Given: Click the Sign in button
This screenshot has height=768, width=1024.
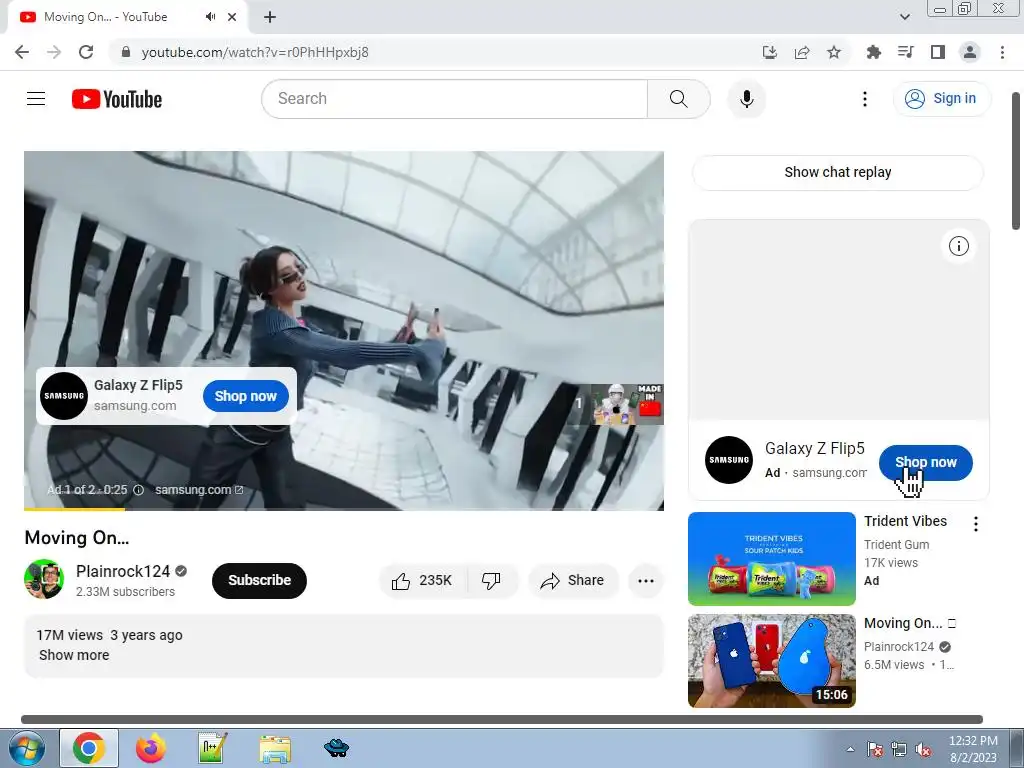Looking at the screenshot, I should point(941,99).
